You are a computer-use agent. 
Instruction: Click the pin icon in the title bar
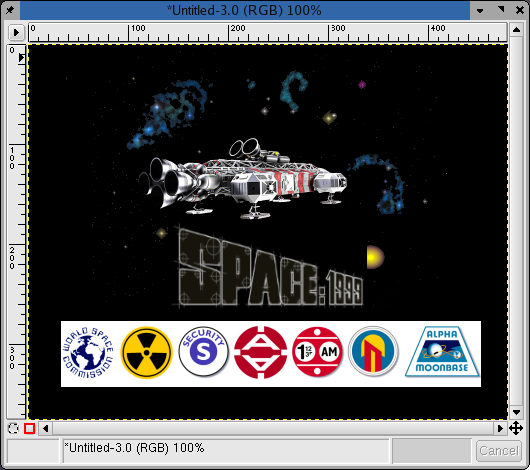point(10,10)
